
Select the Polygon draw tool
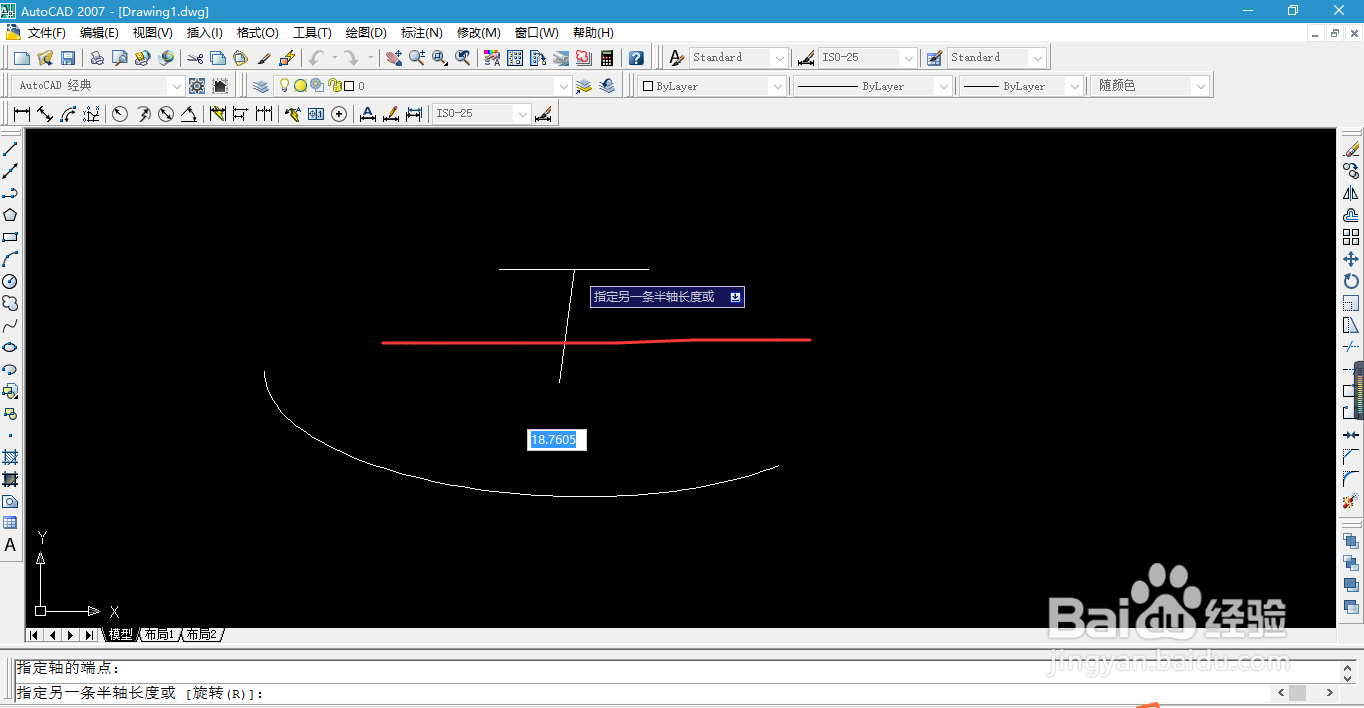pyautogui.click(x=10, y=214)
